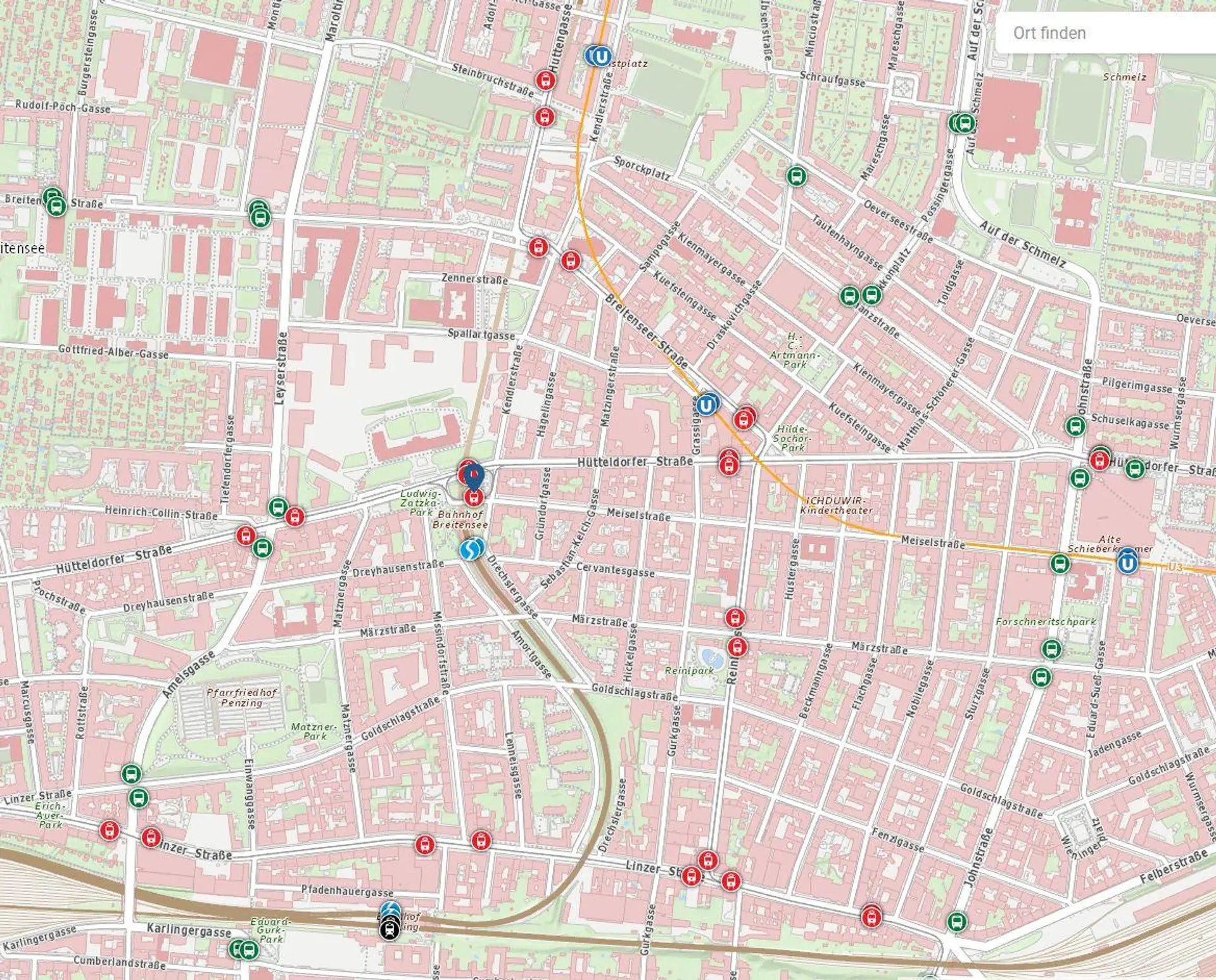The height and width of the screenshot is (980, 1216).
Task: Select the tram stop above Pfadenhauergasse on Linzer Straße
Action: [x=424, y=844]
